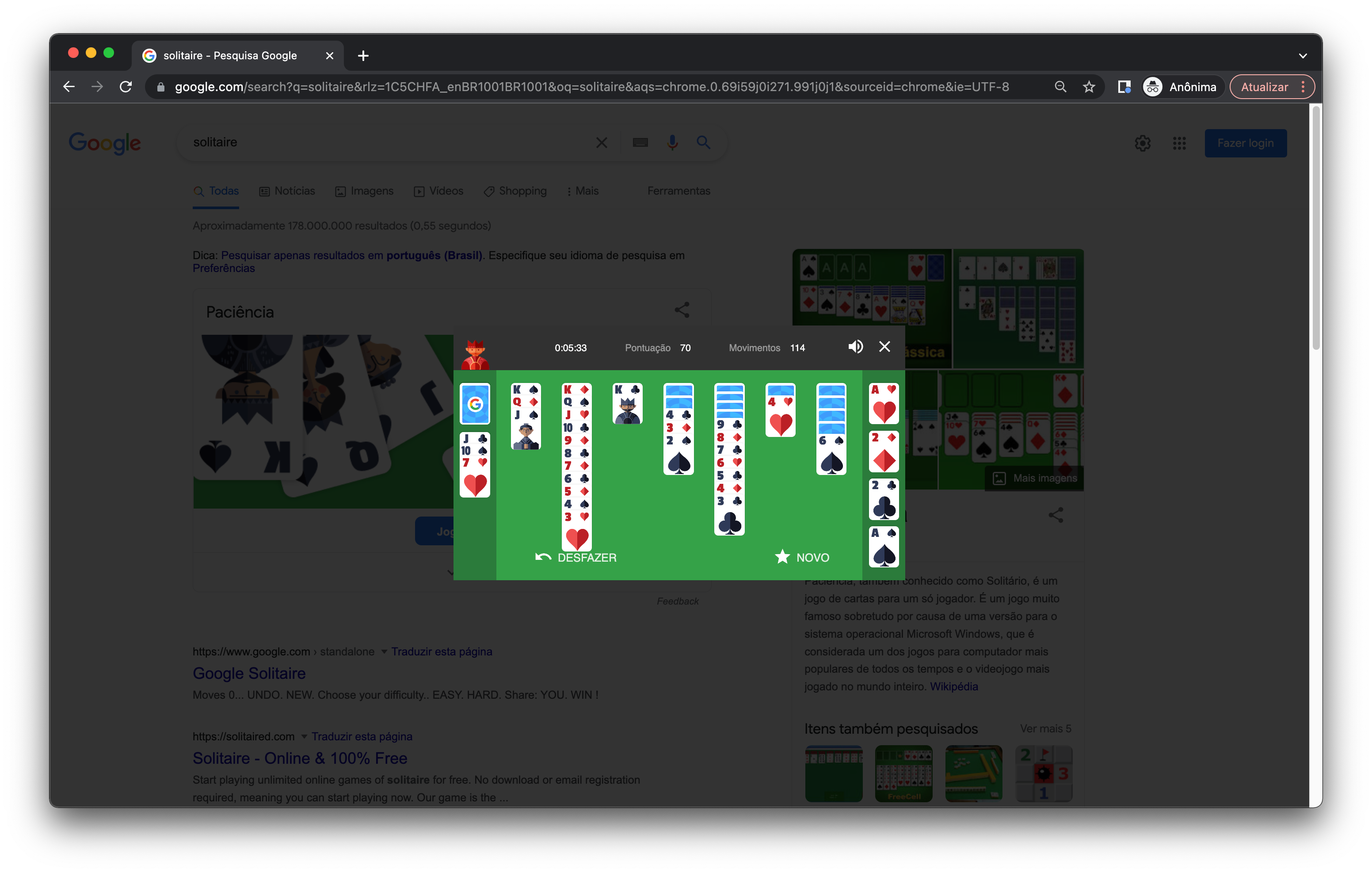
Task: Open the Mais menu
Action: (x=582, y=191)
